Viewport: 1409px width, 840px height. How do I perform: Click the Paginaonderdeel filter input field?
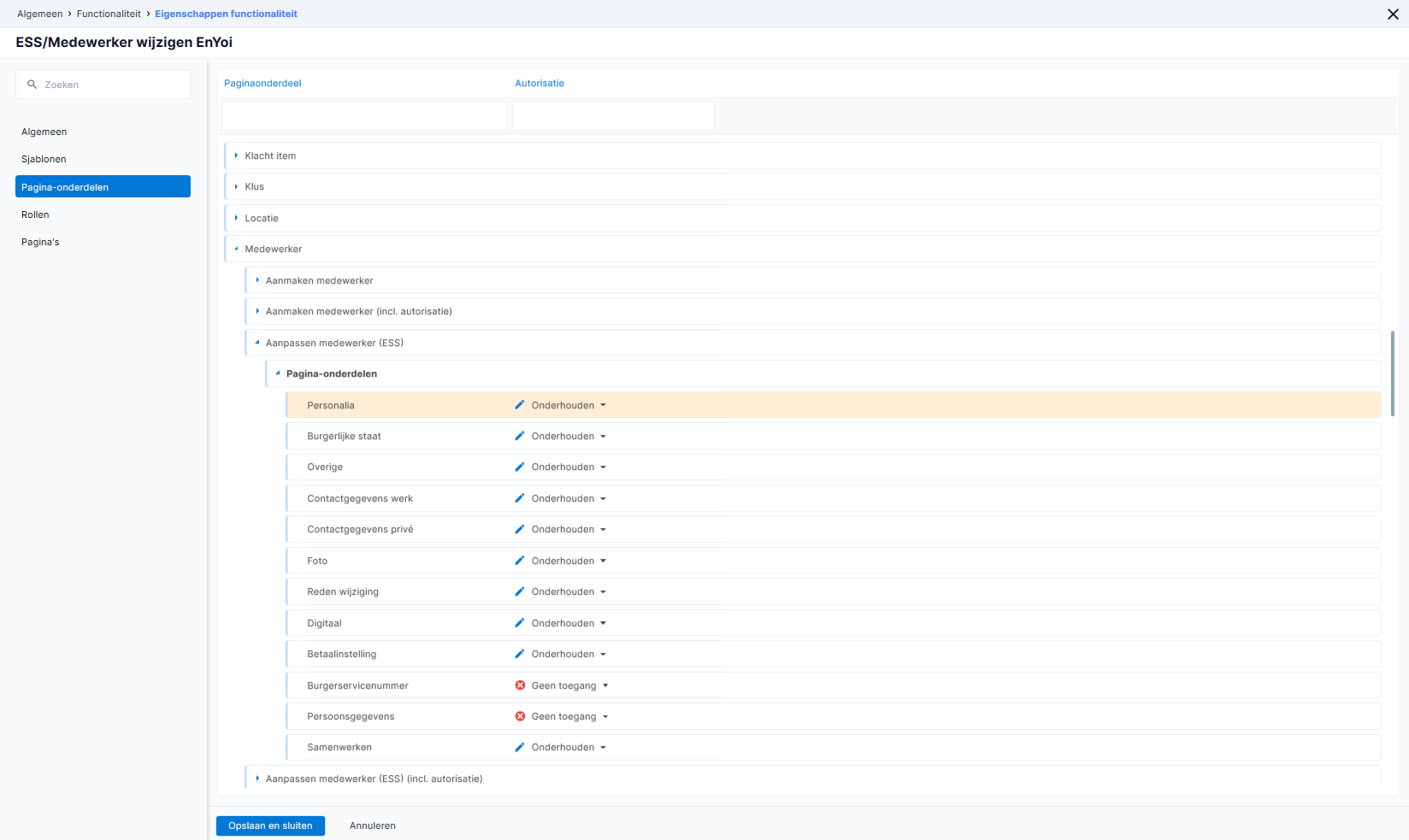tap(364, 116)
